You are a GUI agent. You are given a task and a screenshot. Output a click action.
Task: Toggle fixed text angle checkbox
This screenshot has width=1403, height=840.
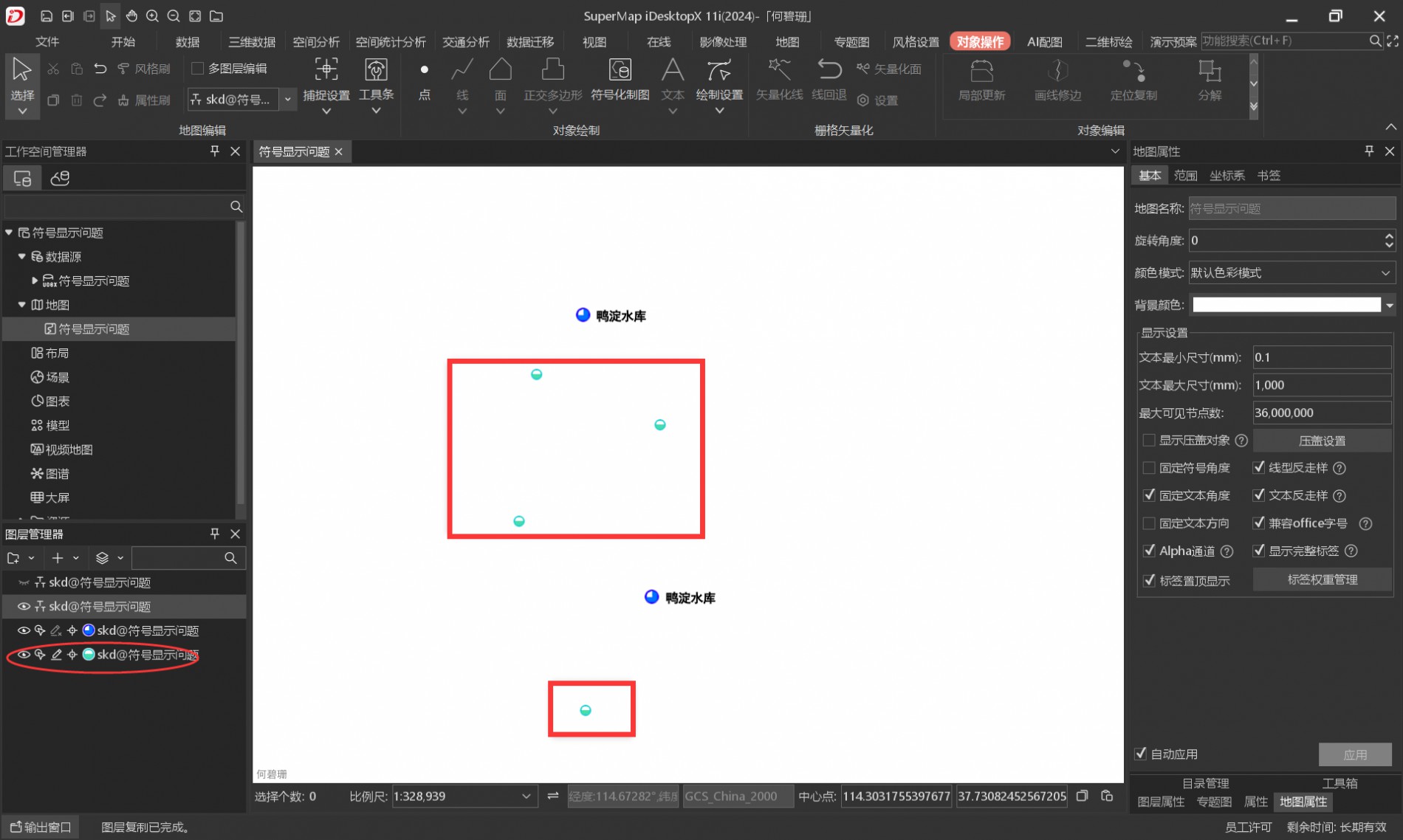pos(1149,495)
